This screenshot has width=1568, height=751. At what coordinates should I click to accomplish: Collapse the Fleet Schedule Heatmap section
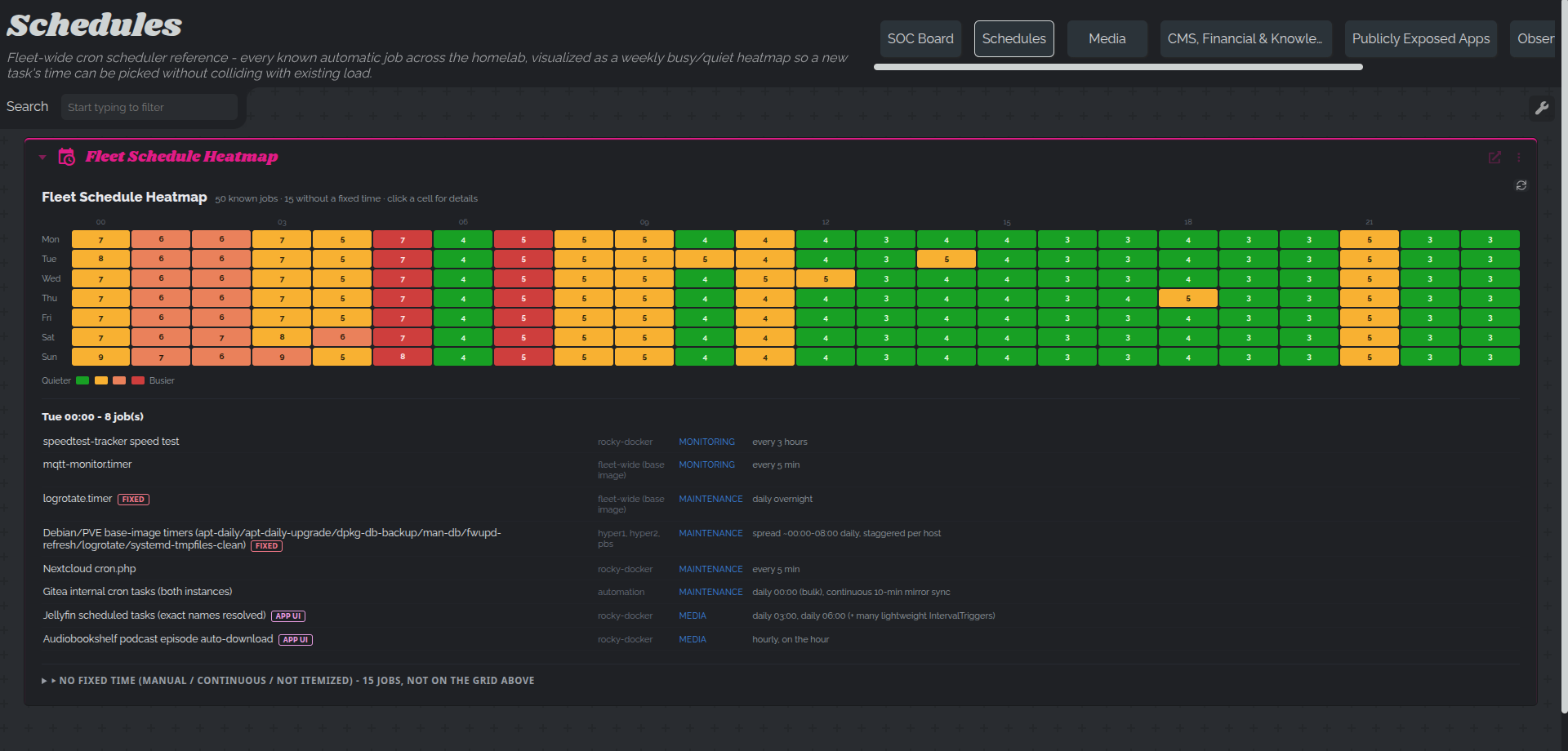click(42, 157)
